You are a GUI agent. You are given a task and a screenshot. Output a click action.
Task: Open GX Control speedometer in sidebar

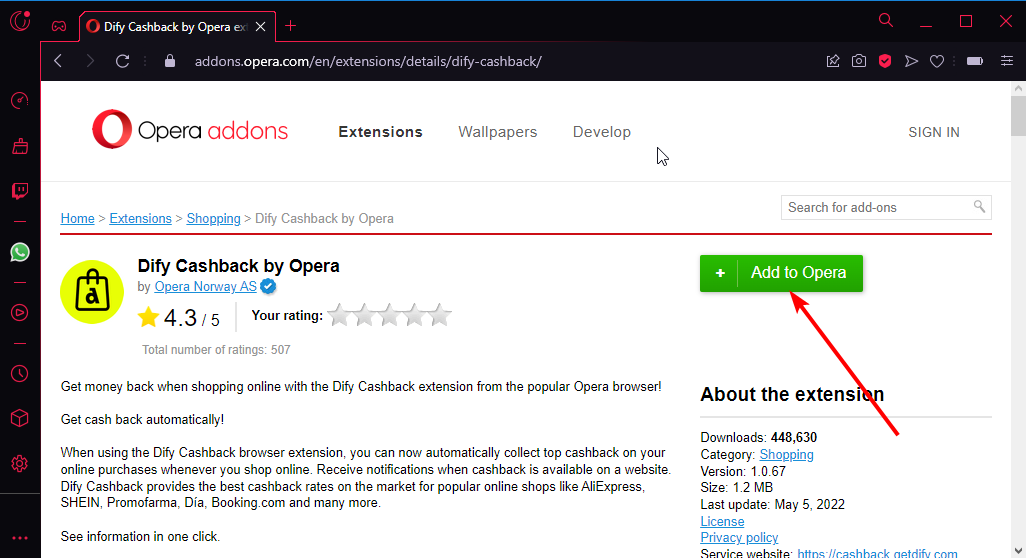pos(20,100)
